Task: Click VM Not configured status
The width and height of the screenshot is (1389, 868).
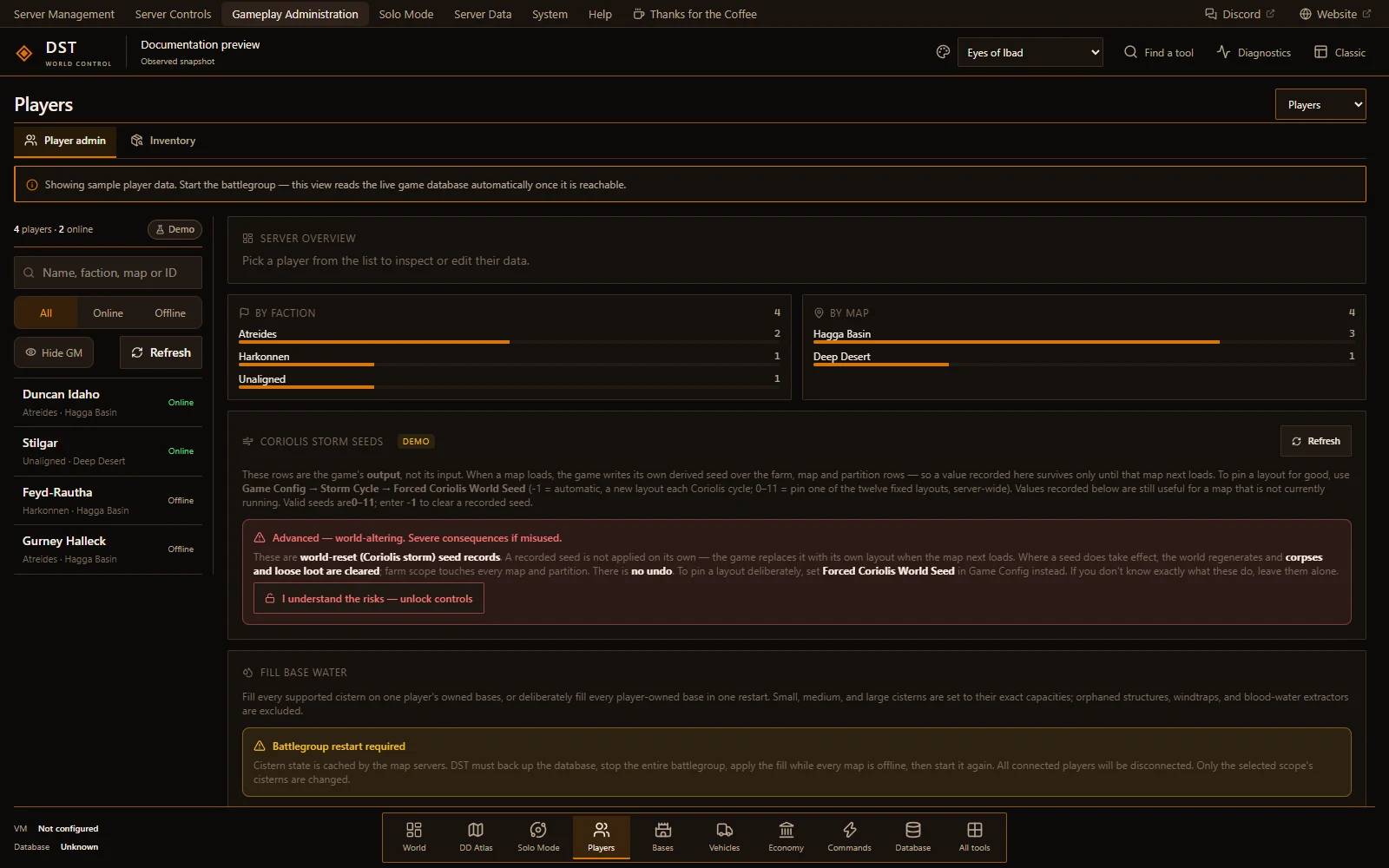Action: point(56,829)
